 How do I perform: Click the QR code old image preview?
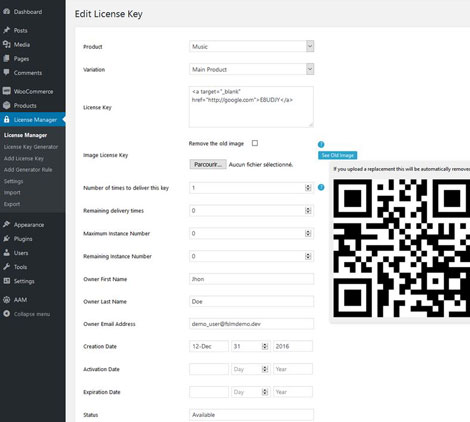pyautogui.click(x=401, y=248)
